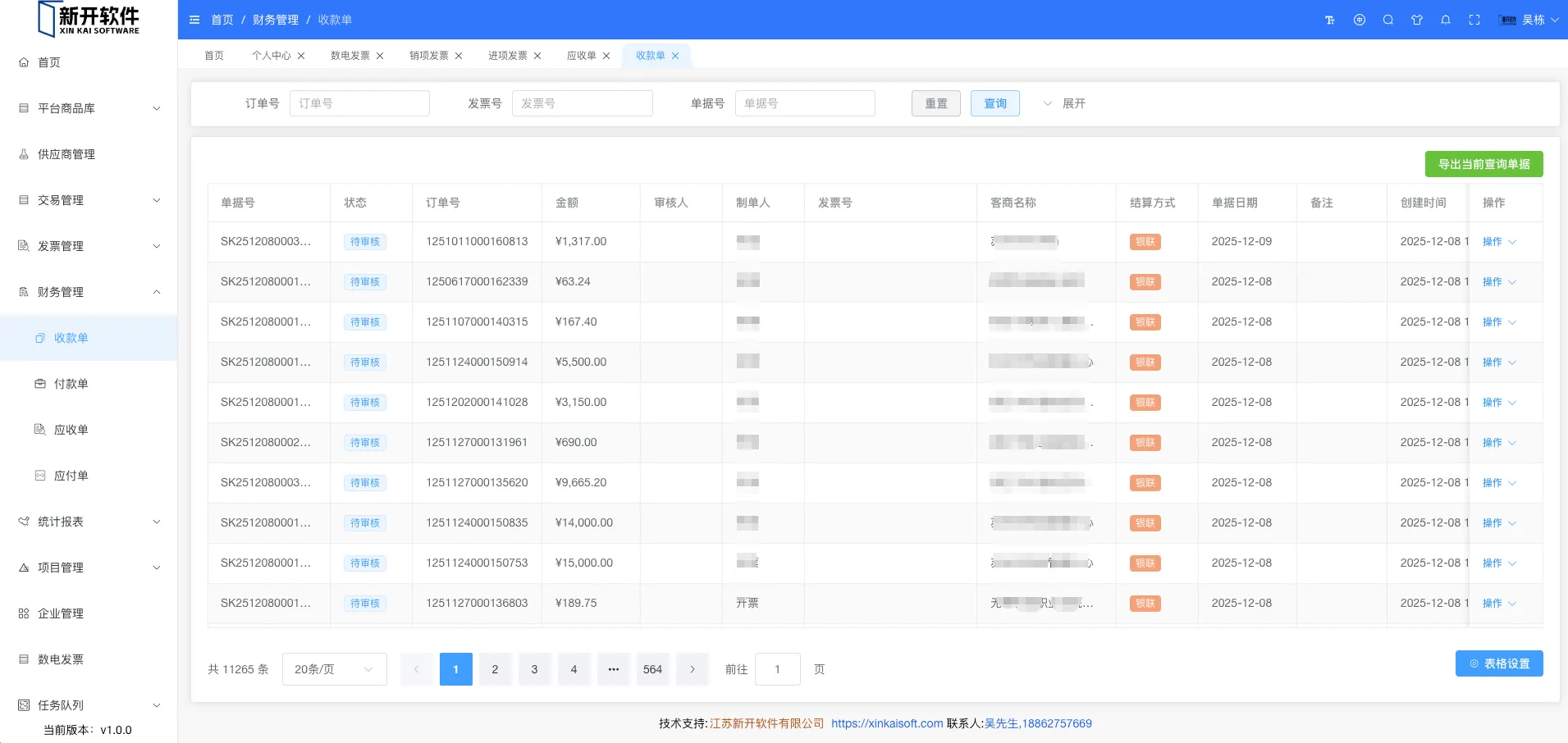Open the 20条/页 page size dropdown
This screenshot has width=1568, height=743.
(x=334, y=669)
